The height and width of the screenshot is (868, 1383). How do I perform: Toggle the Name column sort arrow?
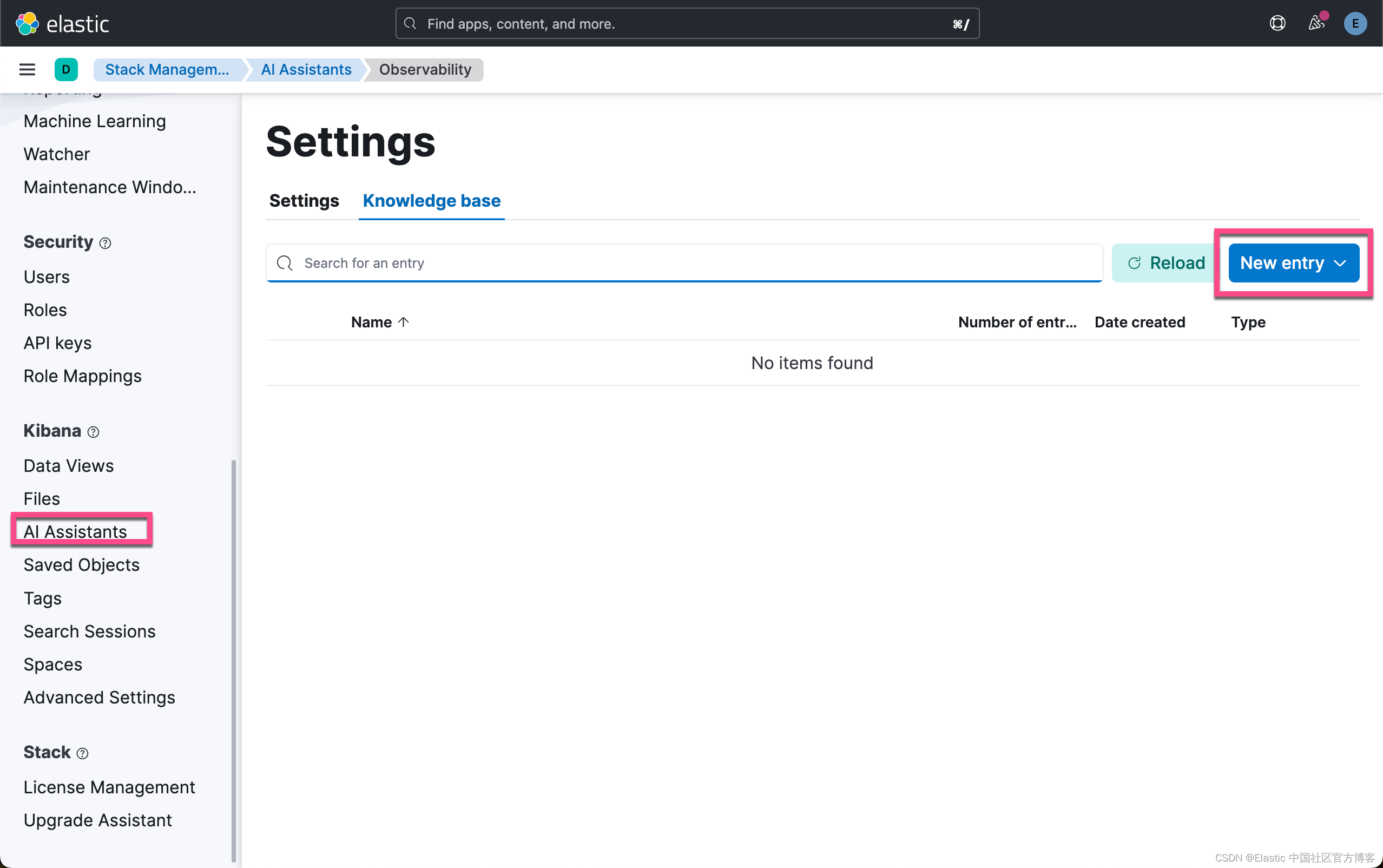(404, 321)
